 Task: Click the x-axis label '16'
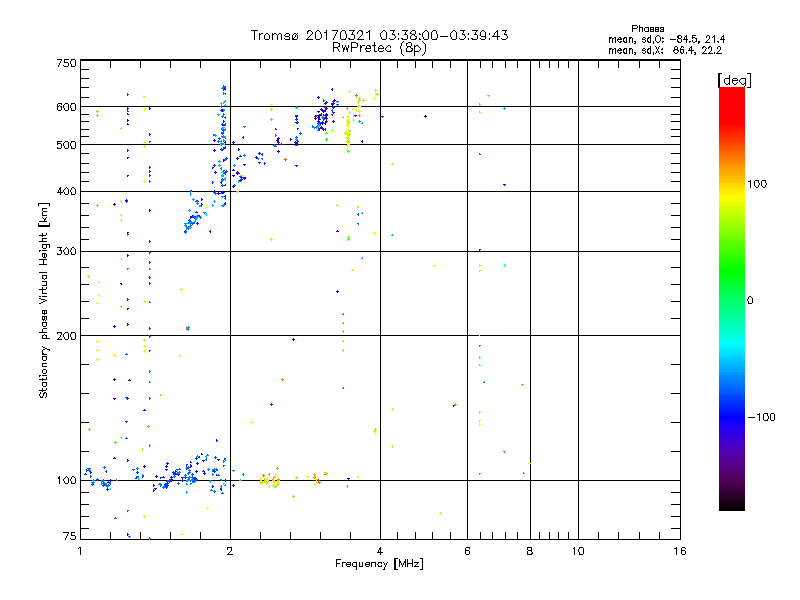(680, 551)
